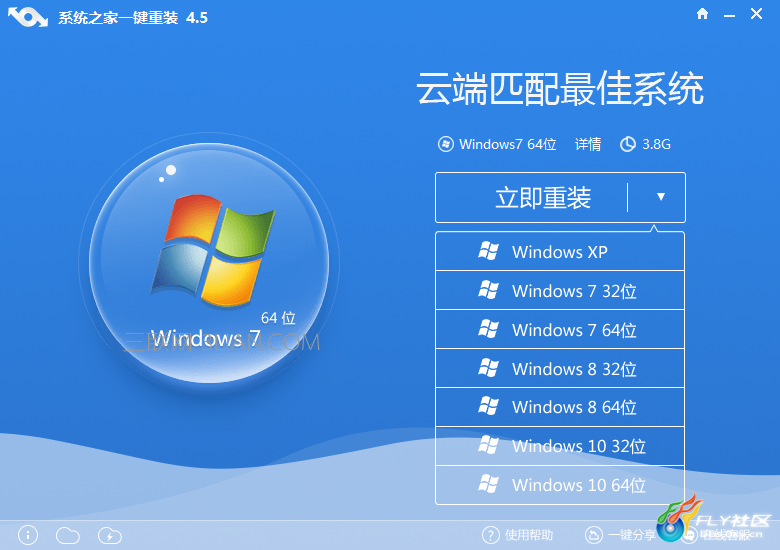Image resolution: width=780 pixels, height=550 pixels.
Task: Minimize the reinstall tool window
Action: tap(729, 16)
